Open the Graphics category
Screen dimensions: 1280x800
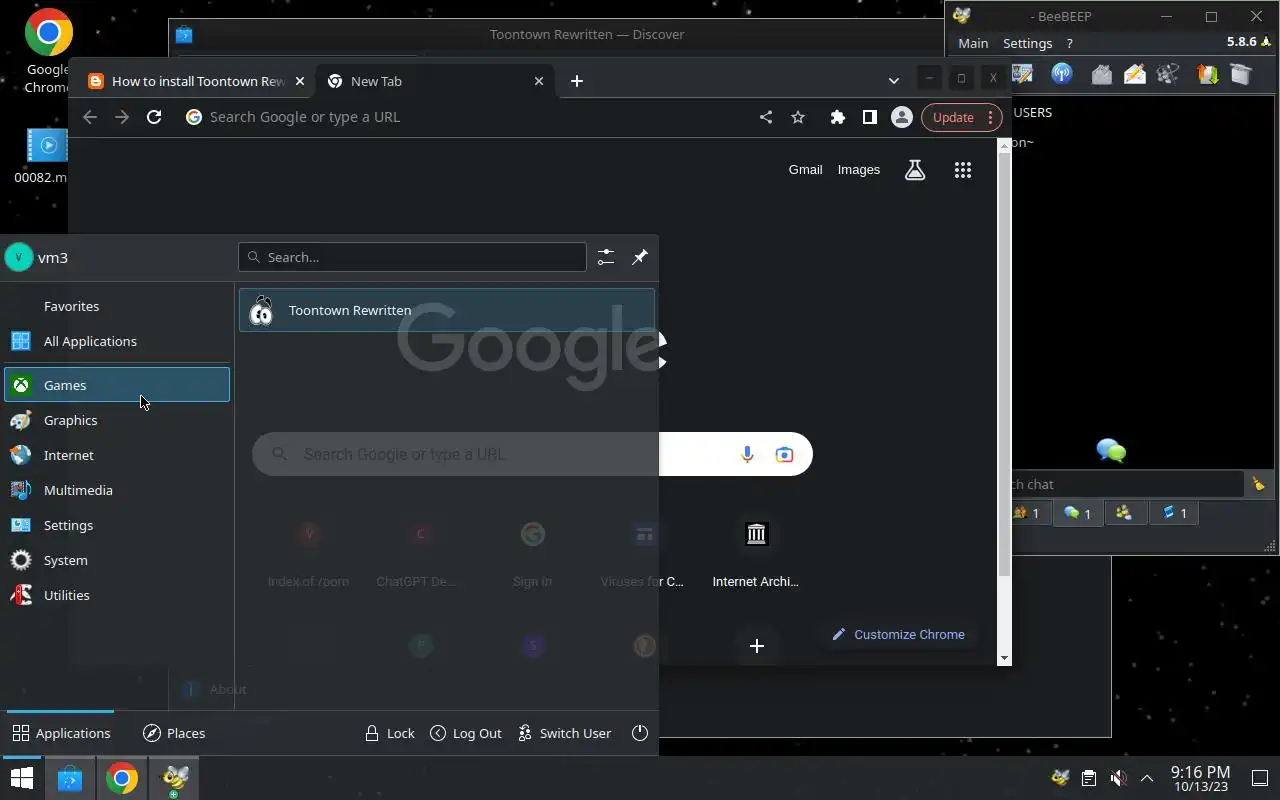(x=117, y=420)
